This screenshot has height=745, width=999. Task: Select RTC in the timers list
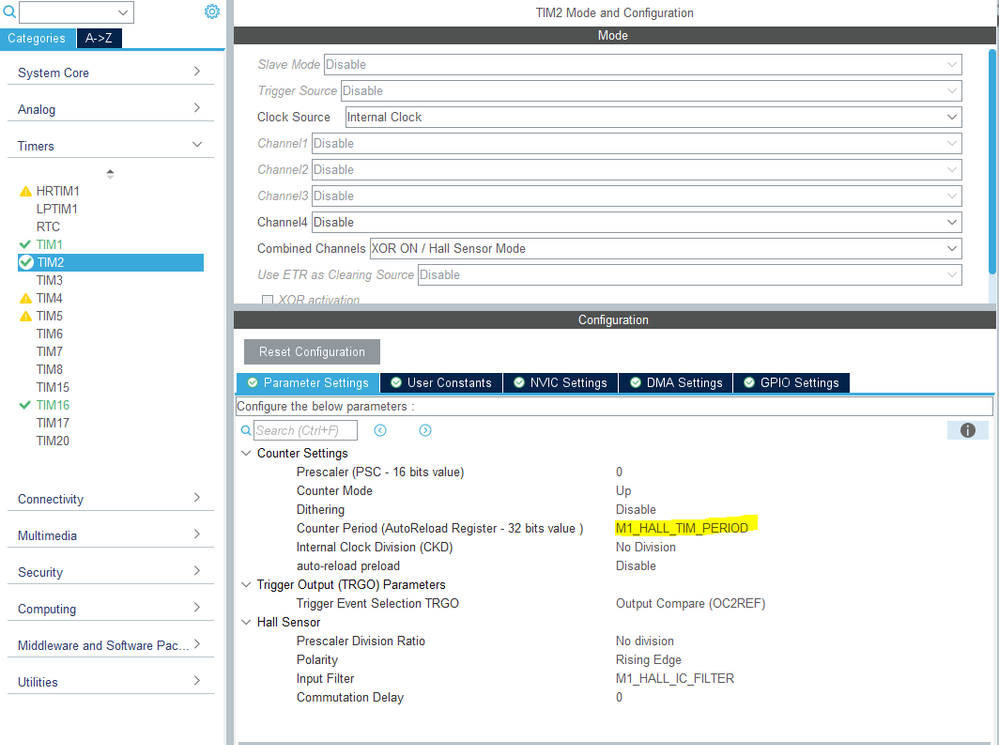[x=48, y=227]
